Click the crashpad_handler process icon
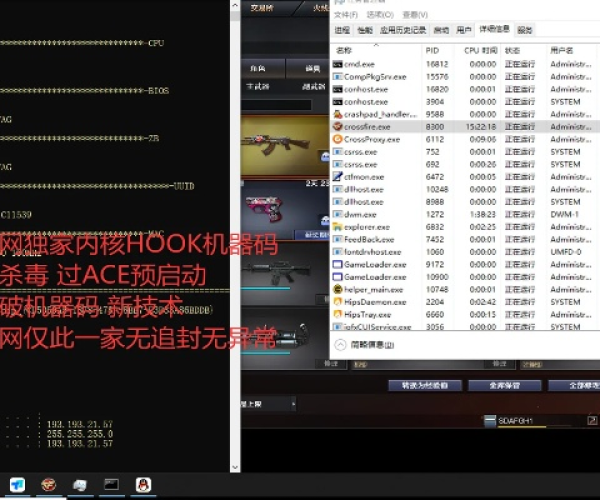The image size is (600, 500). [338, 114]
